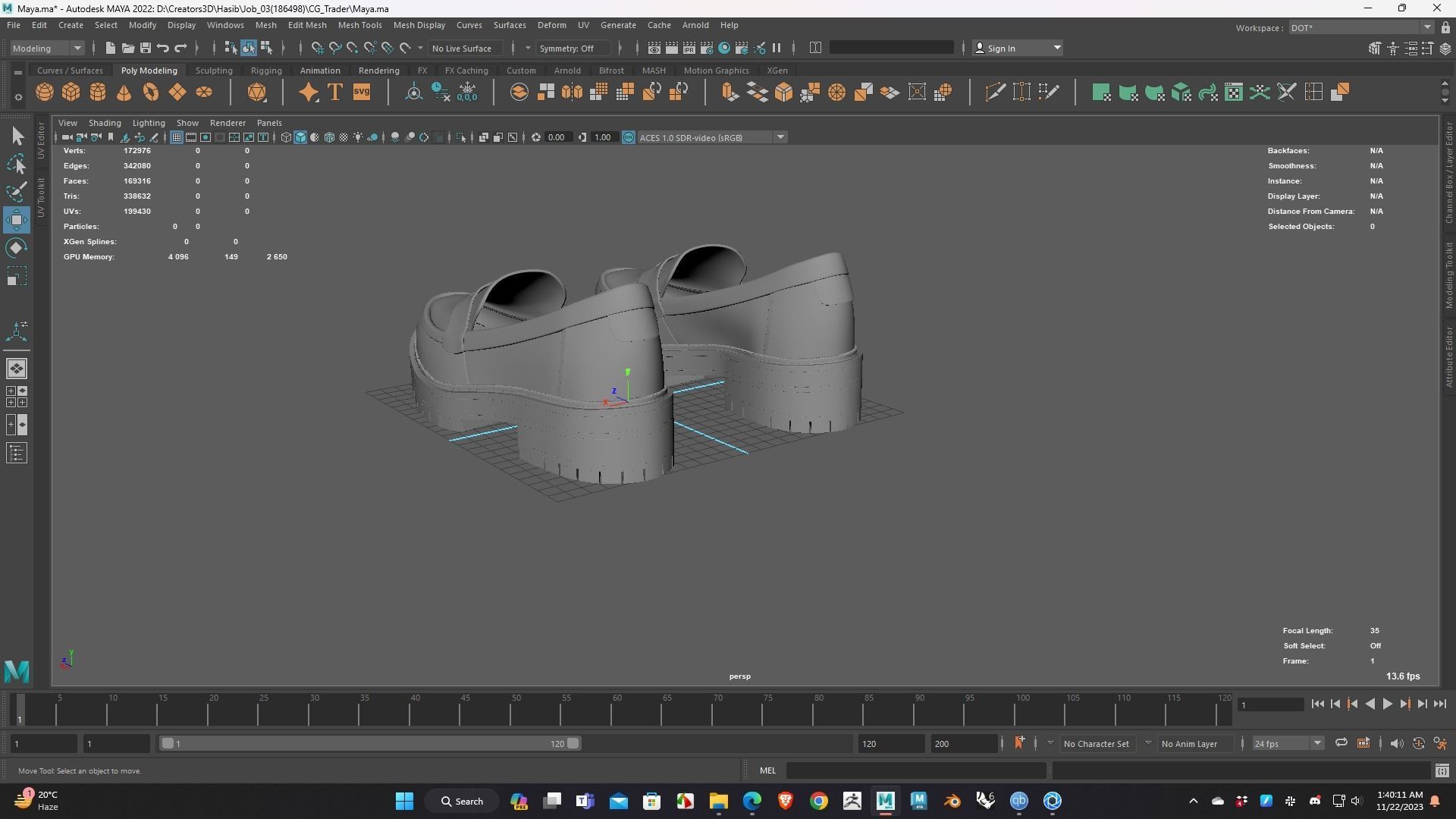Create a polygon plane from the shelf
This screenshot has height=819, width=1456.
[x=177, y=93]
